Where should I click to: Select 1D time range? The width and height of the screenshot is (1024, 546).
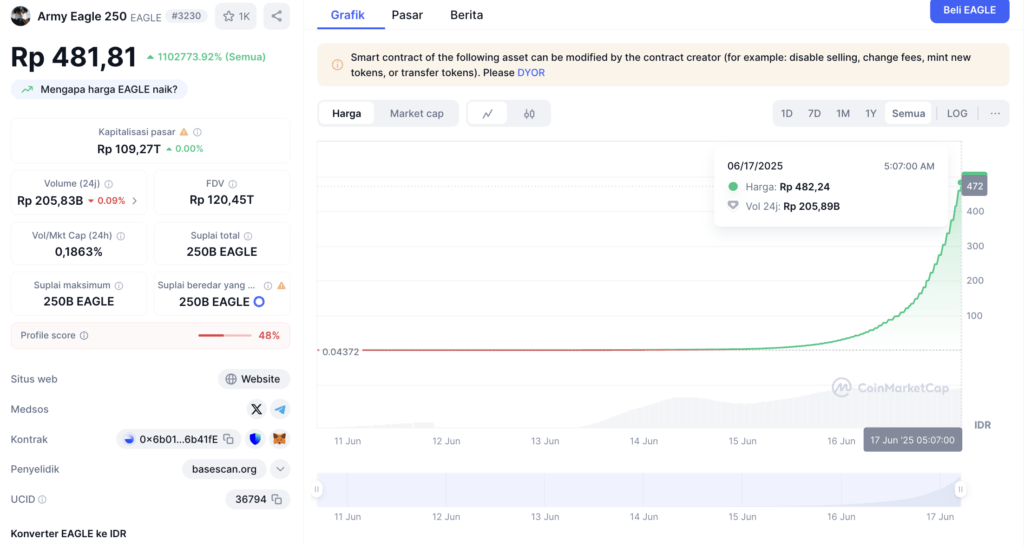pos(786,114)
